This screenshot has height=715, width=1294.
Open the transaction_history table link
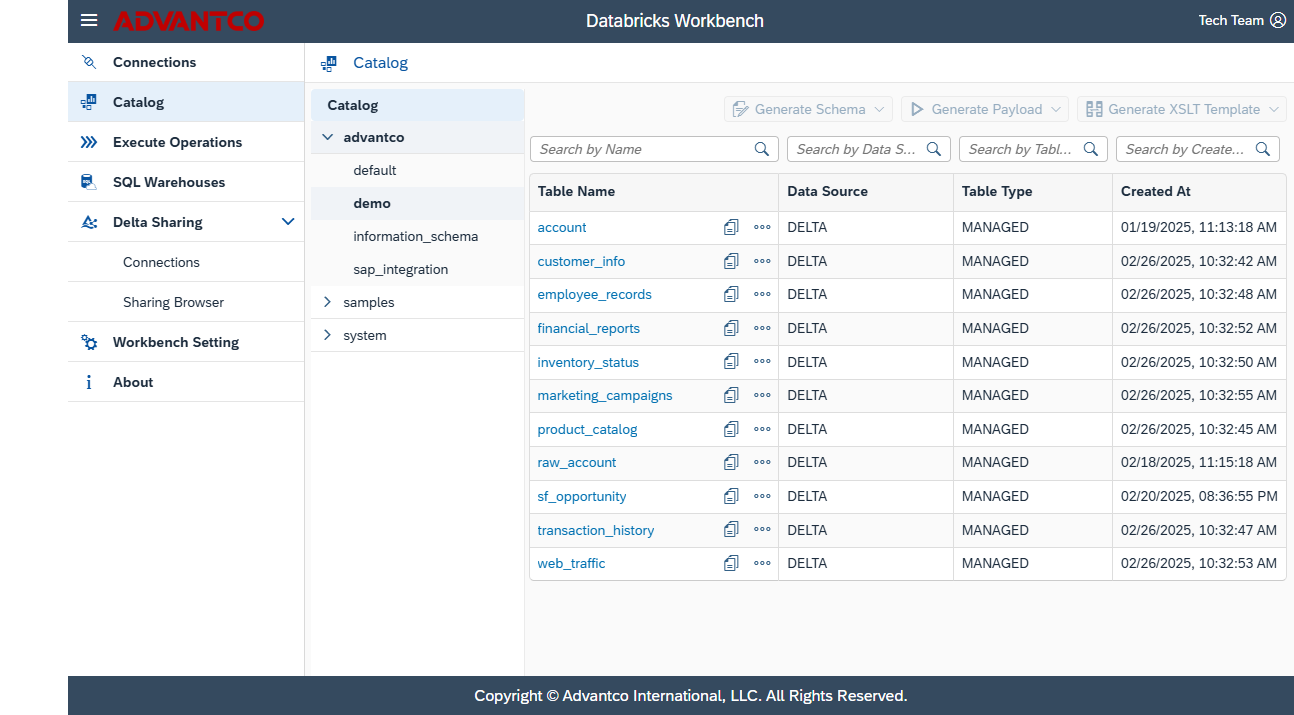coord(596,530)
